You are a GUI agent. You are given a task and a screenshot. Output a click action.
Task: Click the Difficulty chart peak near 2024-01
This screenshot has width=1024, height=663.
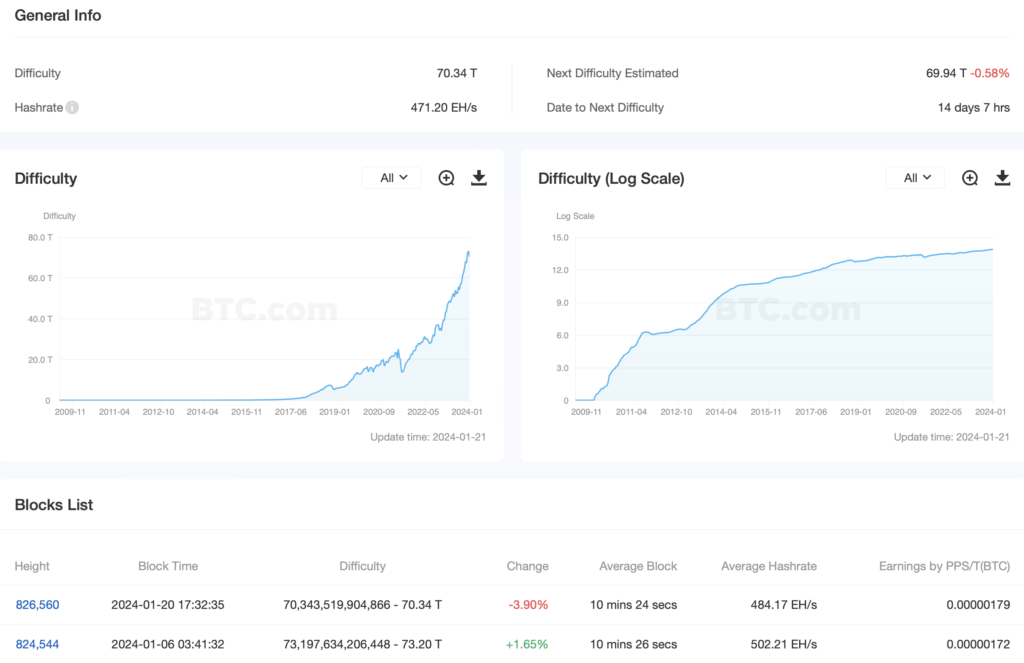pos(469,253)
